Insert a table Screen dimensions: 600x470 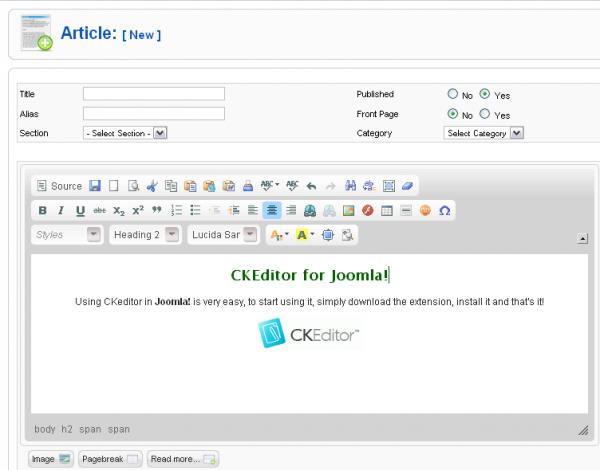(x=387, y=211)
